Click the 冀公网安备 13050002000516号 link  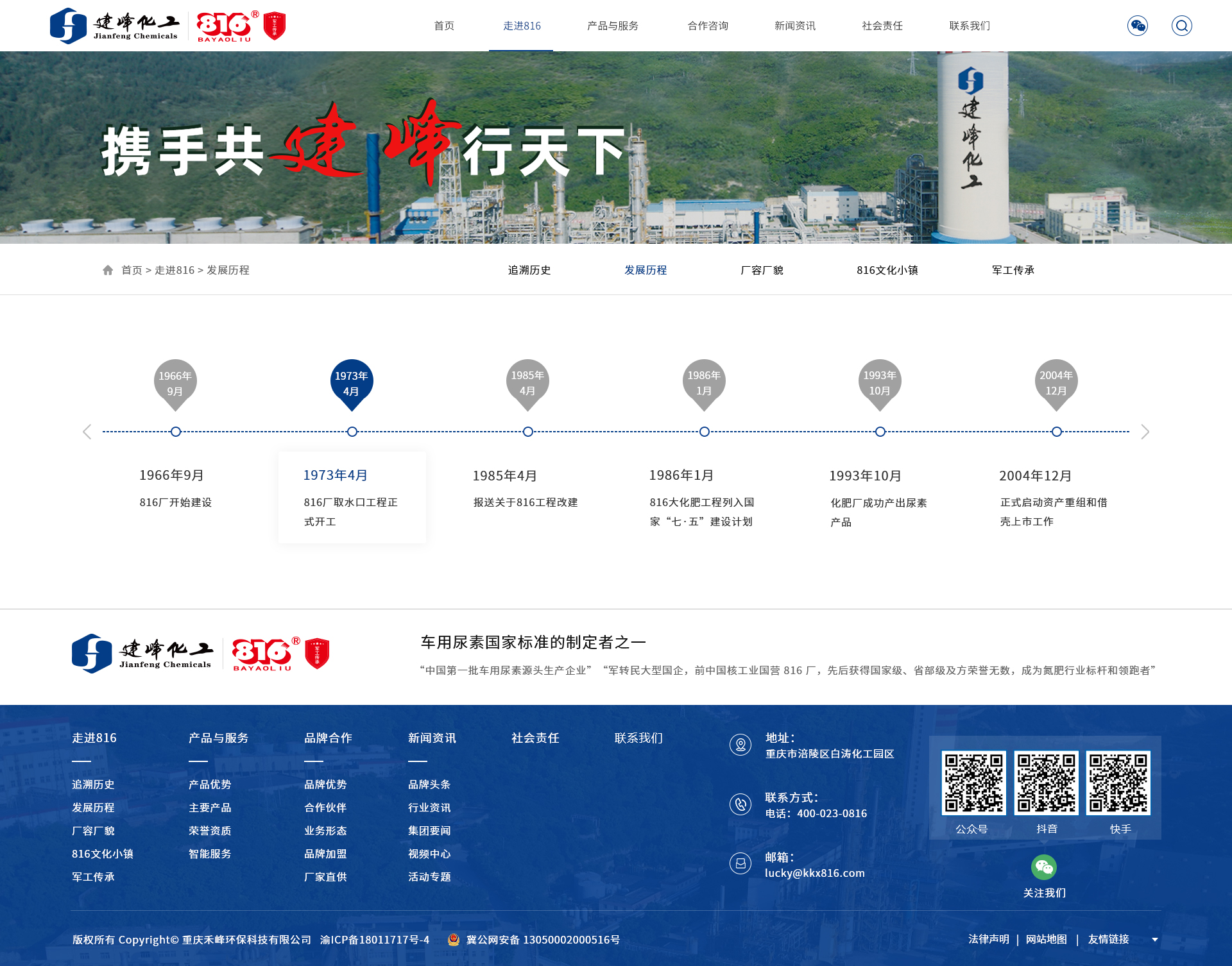[x=543, y=940]
